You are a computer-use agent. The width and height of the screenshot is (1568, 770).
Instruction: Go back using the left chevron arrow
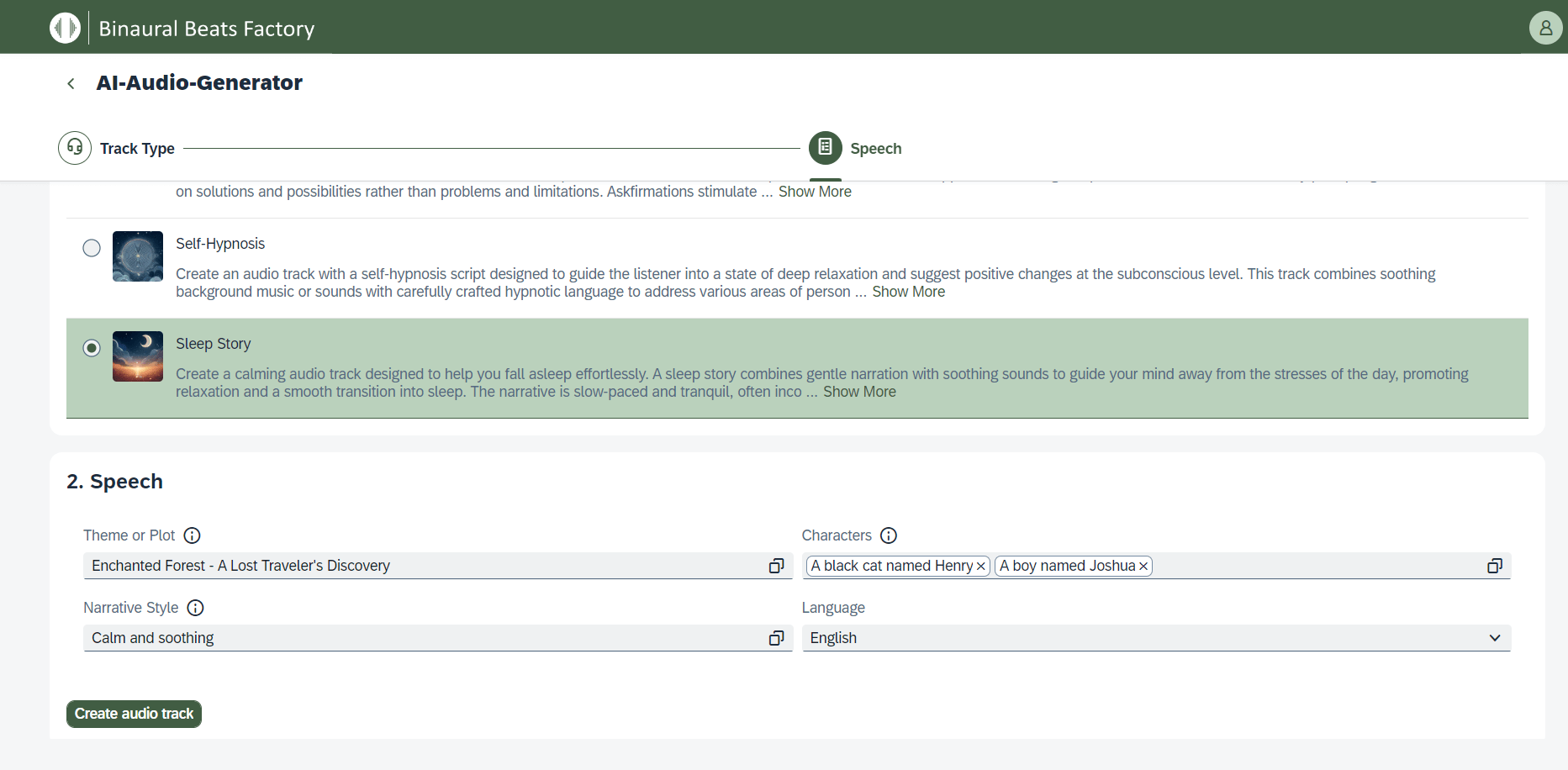tap(71, 83)
